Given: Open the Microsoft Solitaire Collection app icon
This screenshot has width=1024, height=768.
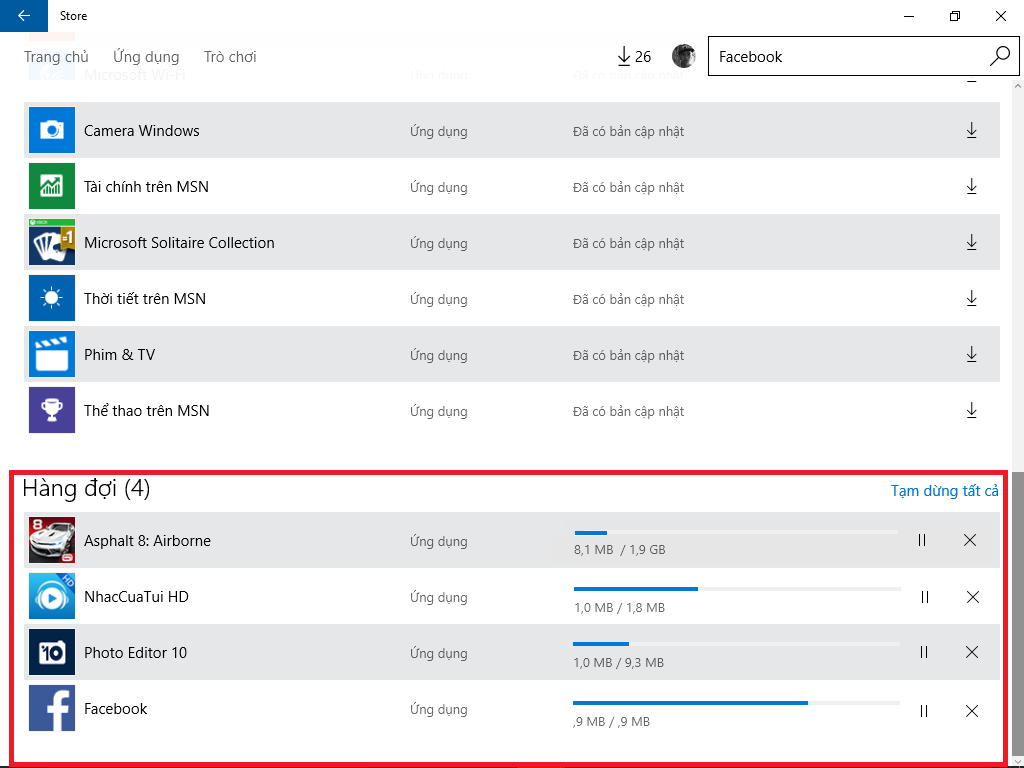Looking at the screenshot, I should (52, 242).
